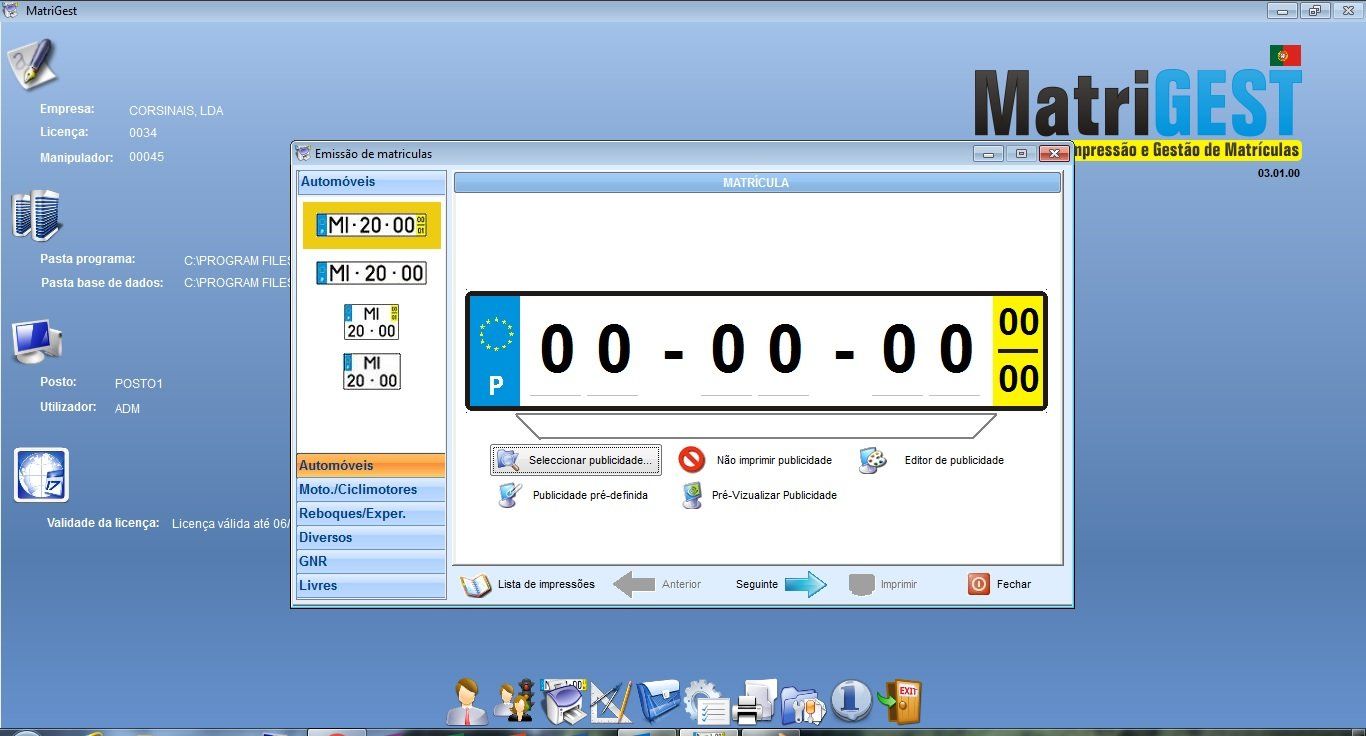Click the MATRÍCULA header bar
Viewport: 1366px width, 736px height.
point(757,183)
